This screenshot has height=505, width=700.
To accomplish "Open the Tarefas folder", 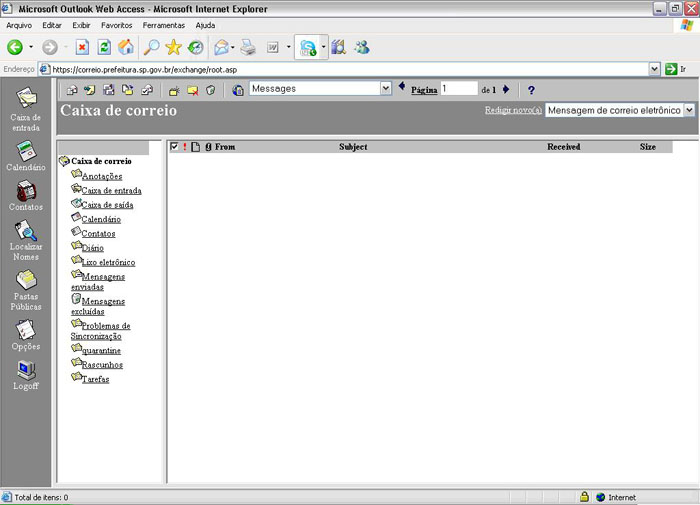I will tap(96, 379).
